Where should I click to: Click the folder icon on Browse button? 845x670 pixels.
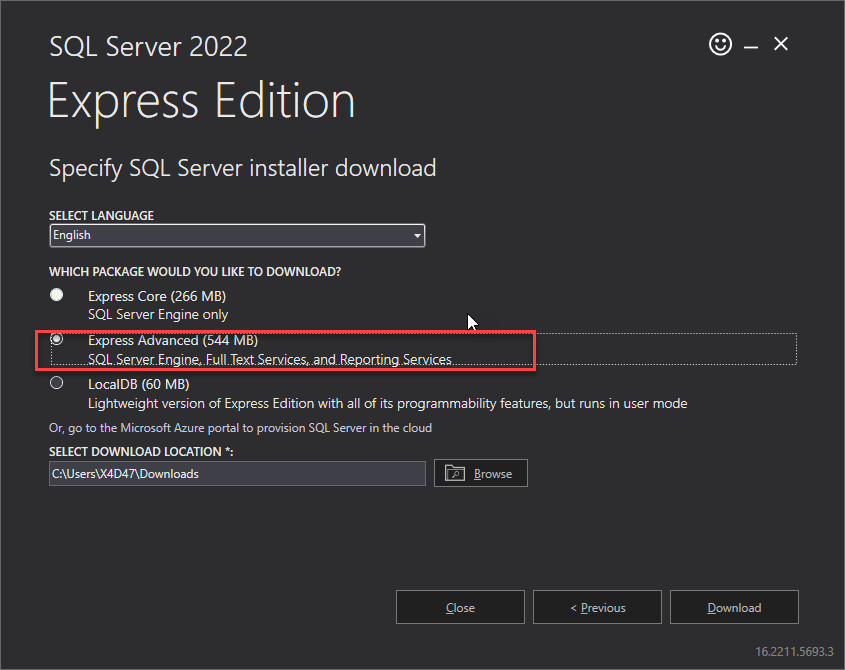455,473
